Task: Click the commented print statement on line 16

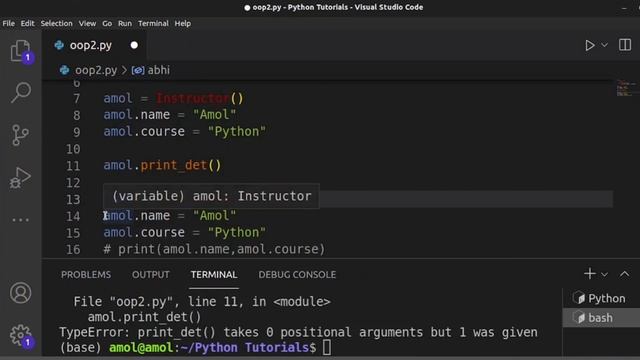Action: 214,249
